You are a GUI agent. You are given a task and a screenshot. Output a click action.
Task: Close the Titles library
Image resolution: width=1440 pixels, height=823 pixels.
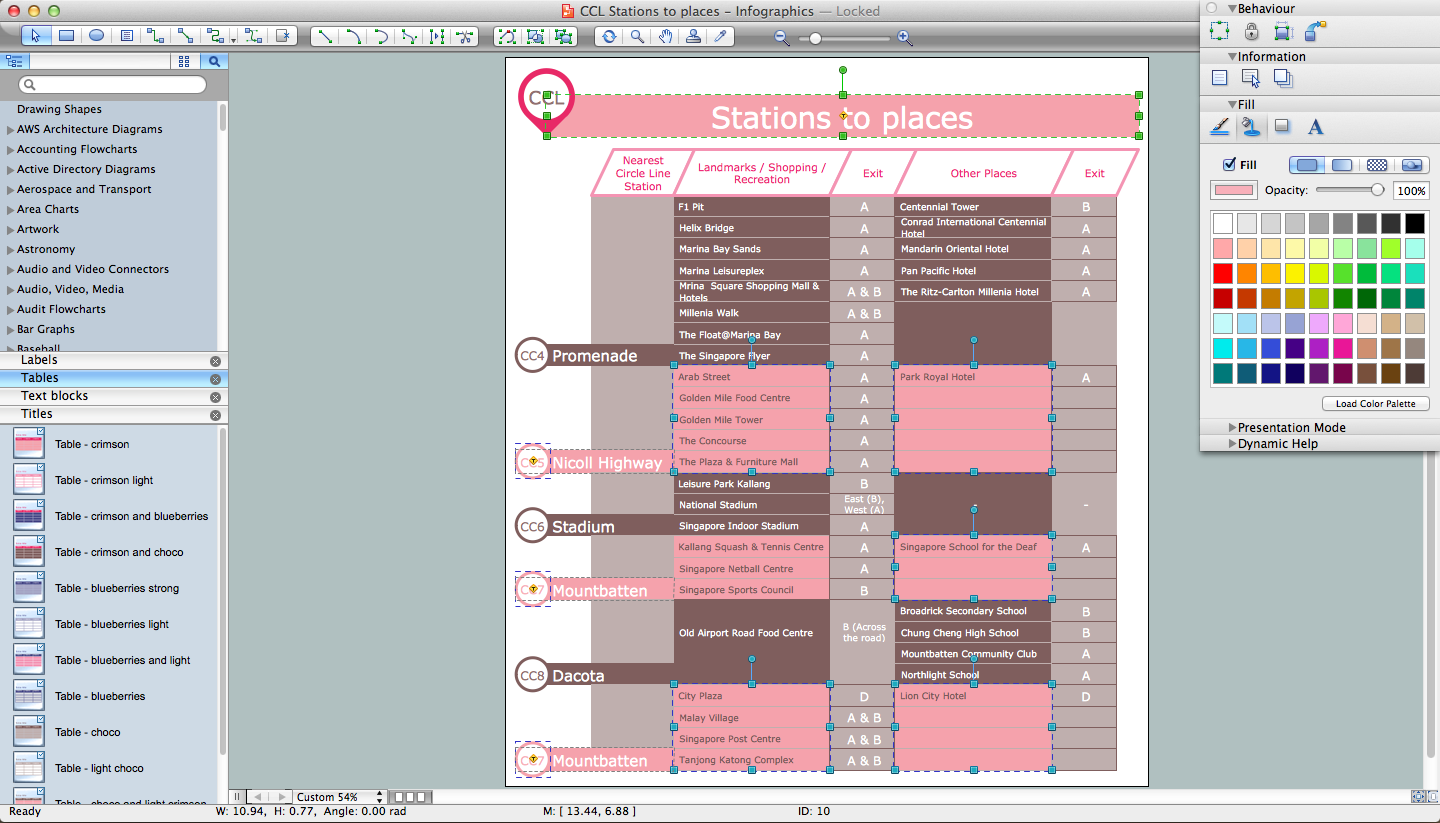click(215, 415)
